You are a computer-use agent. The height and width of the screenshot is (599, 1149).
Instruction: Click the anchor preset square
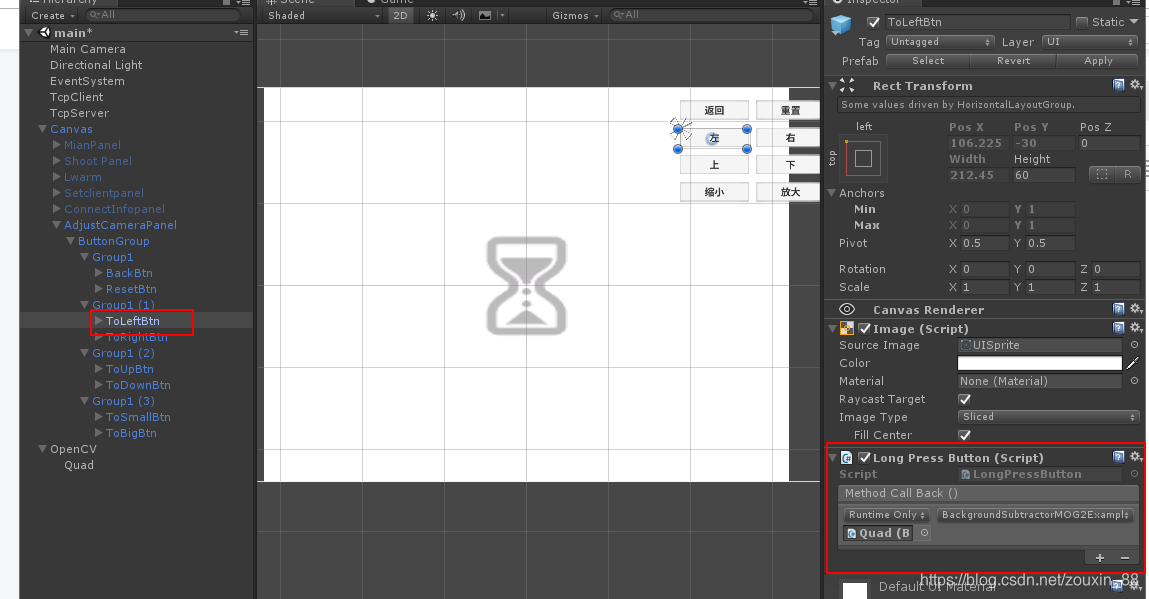863,158
